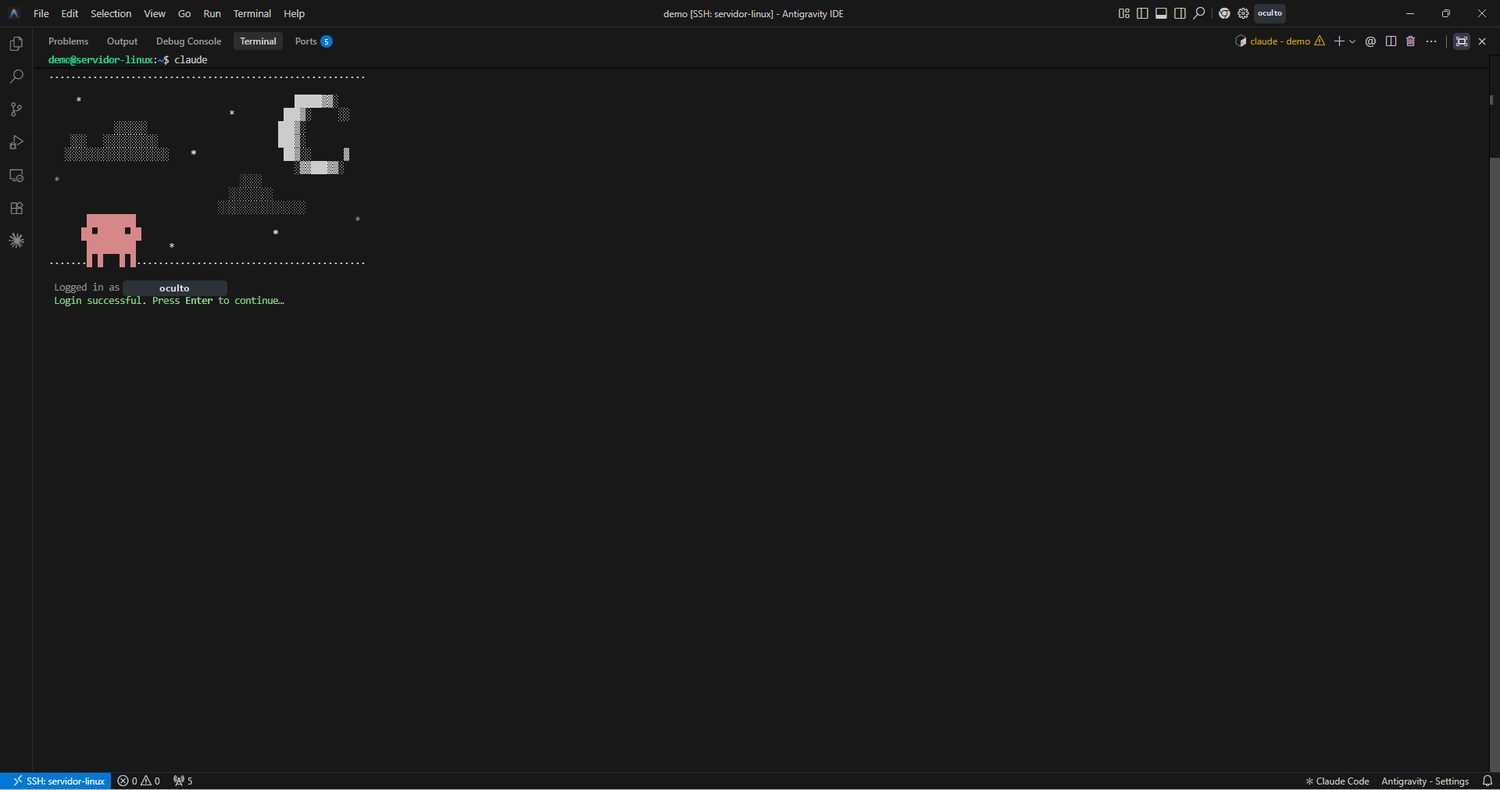Viewport: 1500px width, 790px height.
Task: Click the oculto account button in title bar
Action: tap(1270, 13)
